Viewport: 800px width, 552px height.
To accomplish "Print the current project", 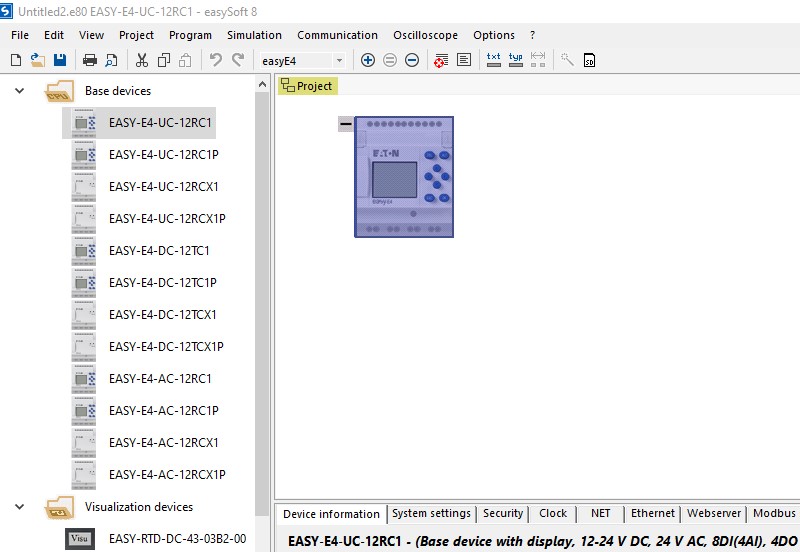I will click(x=90, y=60).
